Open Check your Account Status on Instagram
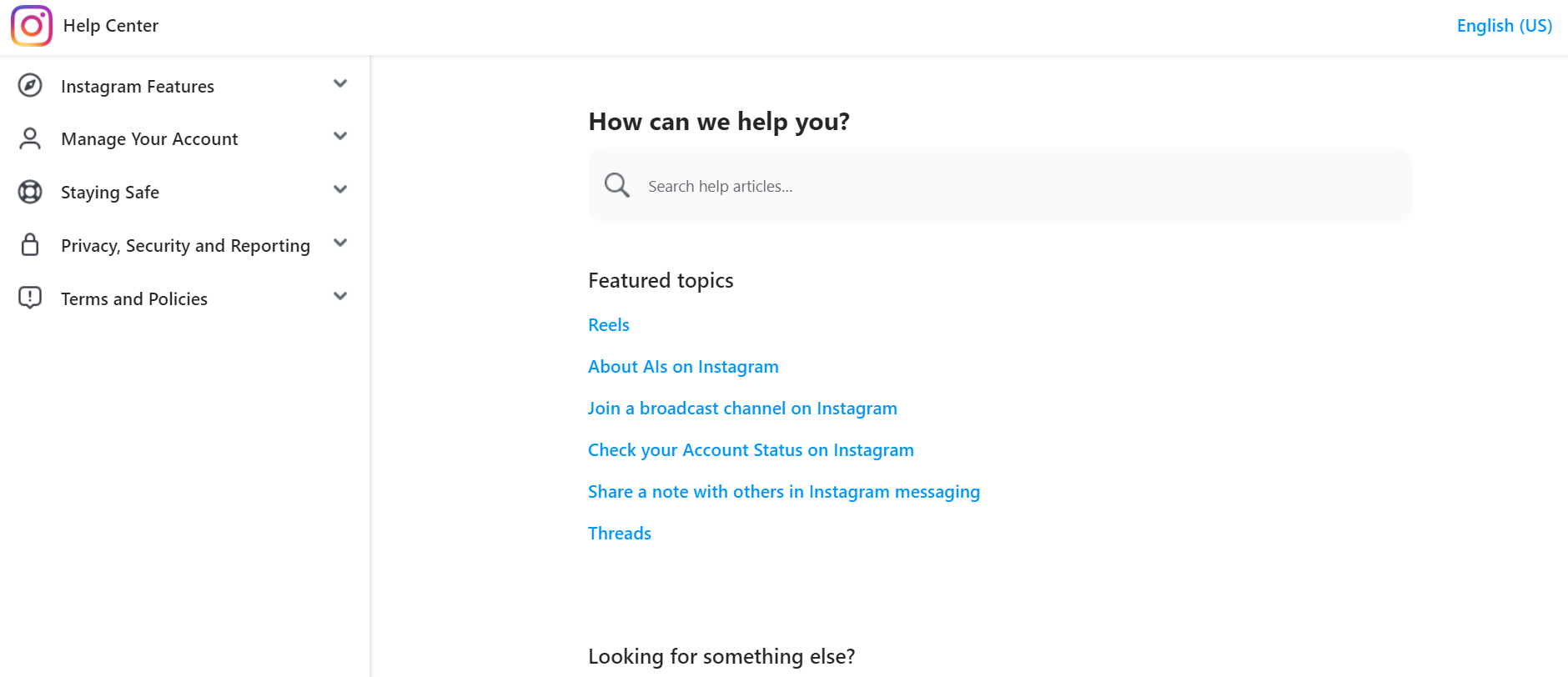The width and height of the screenshot is (1568, 677). click(751, 449)
